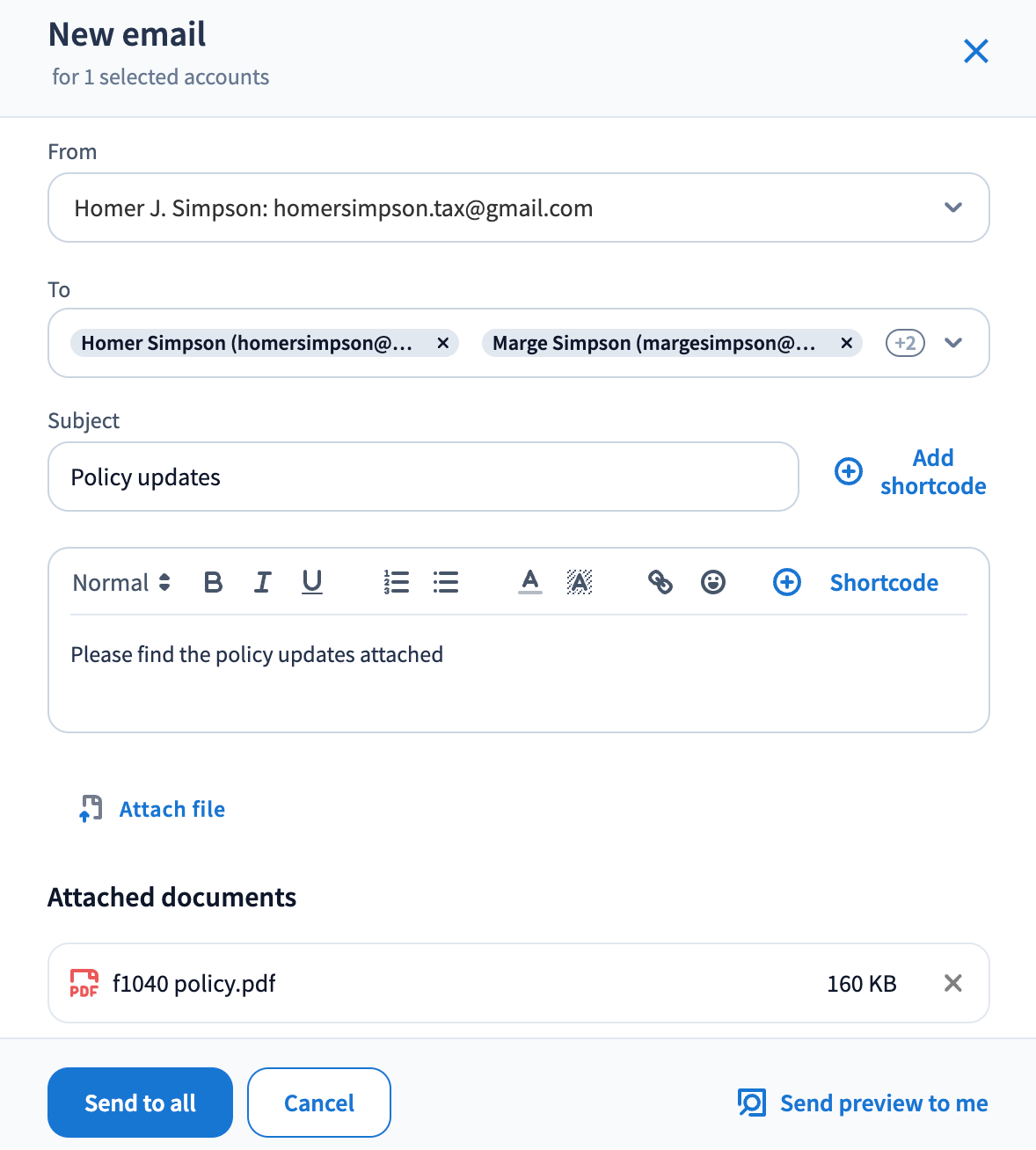Viewport: 1036px width, 1150px height.
Task: Insert a hyperlink in the message
Action: click(x=660, y=582)
